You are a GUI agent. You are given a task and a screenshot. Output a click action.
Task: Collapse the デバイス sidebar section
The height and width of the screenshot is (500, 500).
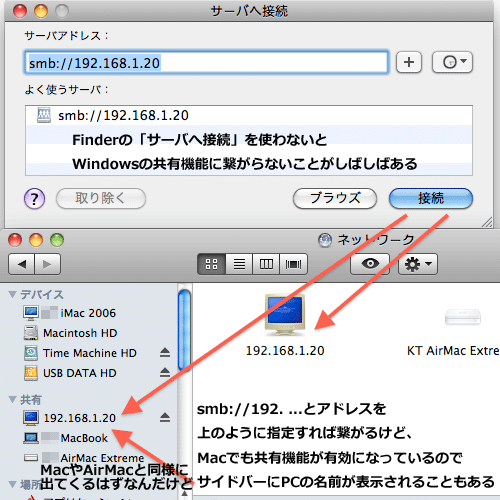point(13,294)
